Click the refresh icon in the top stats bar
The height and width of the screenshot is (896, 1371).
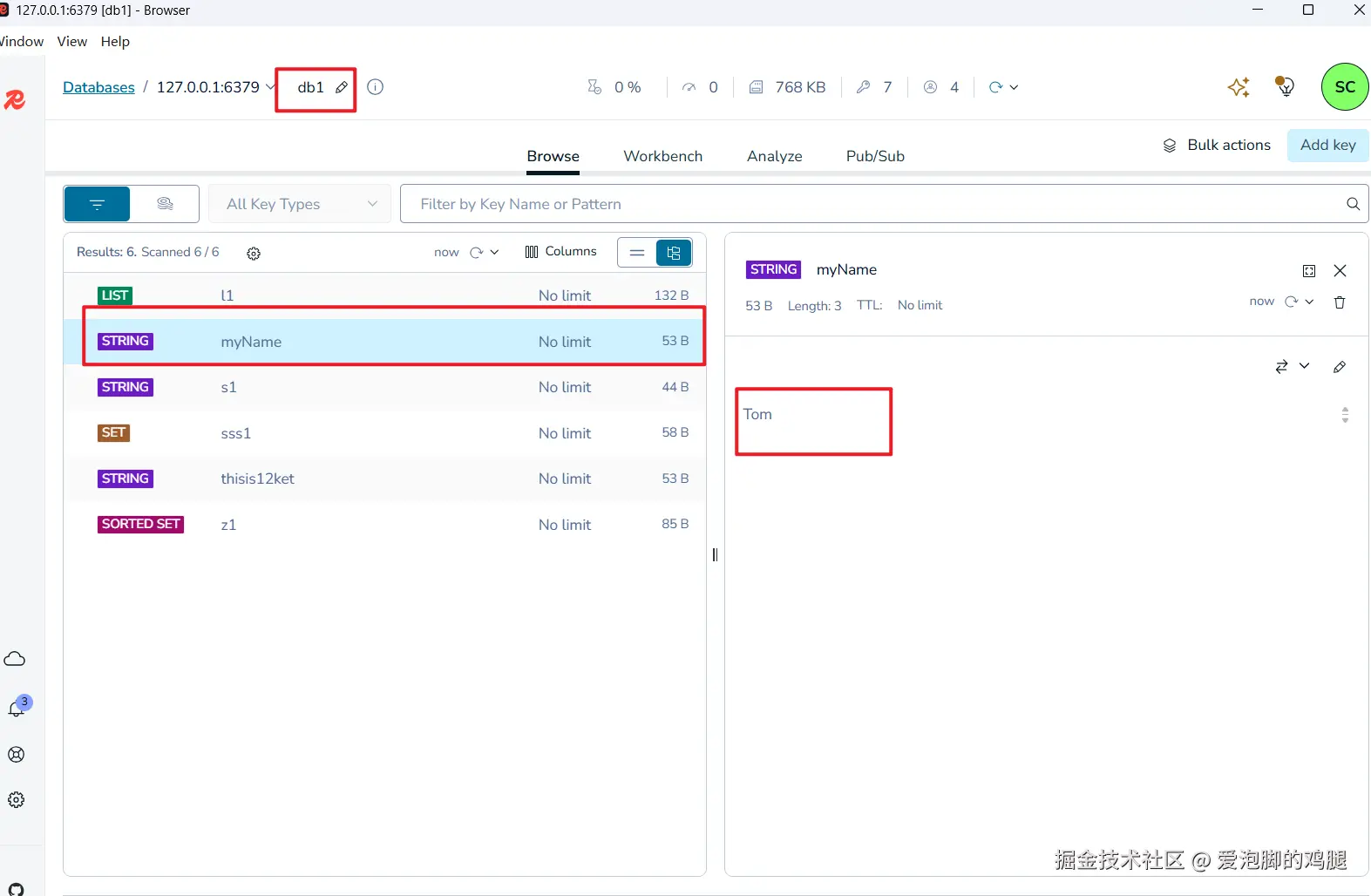995,87
